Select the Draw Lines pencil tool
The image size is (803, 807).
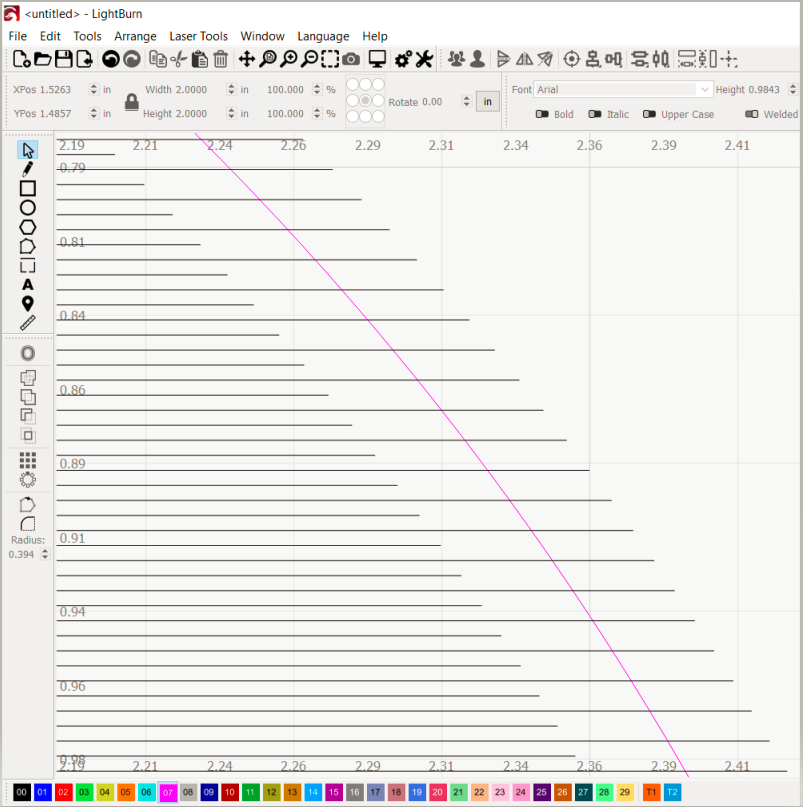click(28, 169)
